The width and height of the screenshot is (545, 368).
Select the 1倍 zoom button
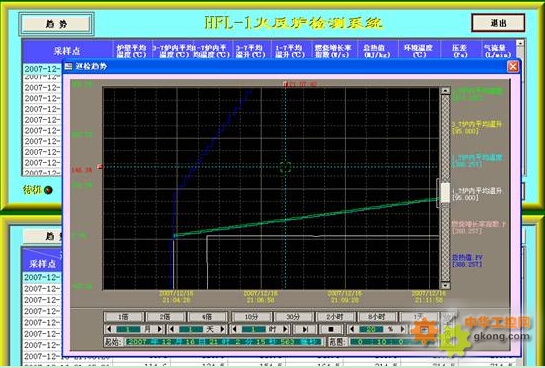pos(123,317)
